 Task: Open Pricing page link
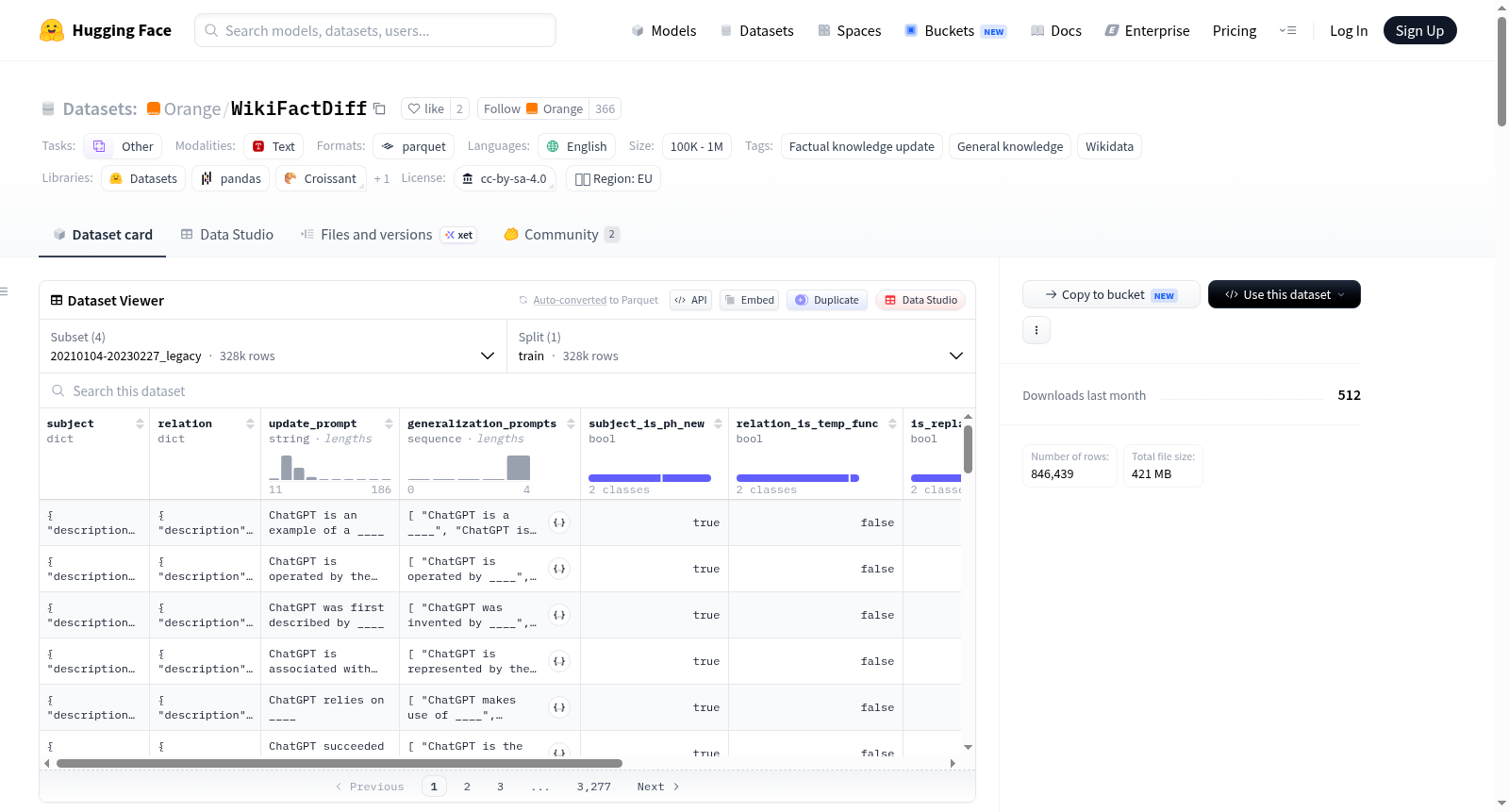tap(1235, 30)
